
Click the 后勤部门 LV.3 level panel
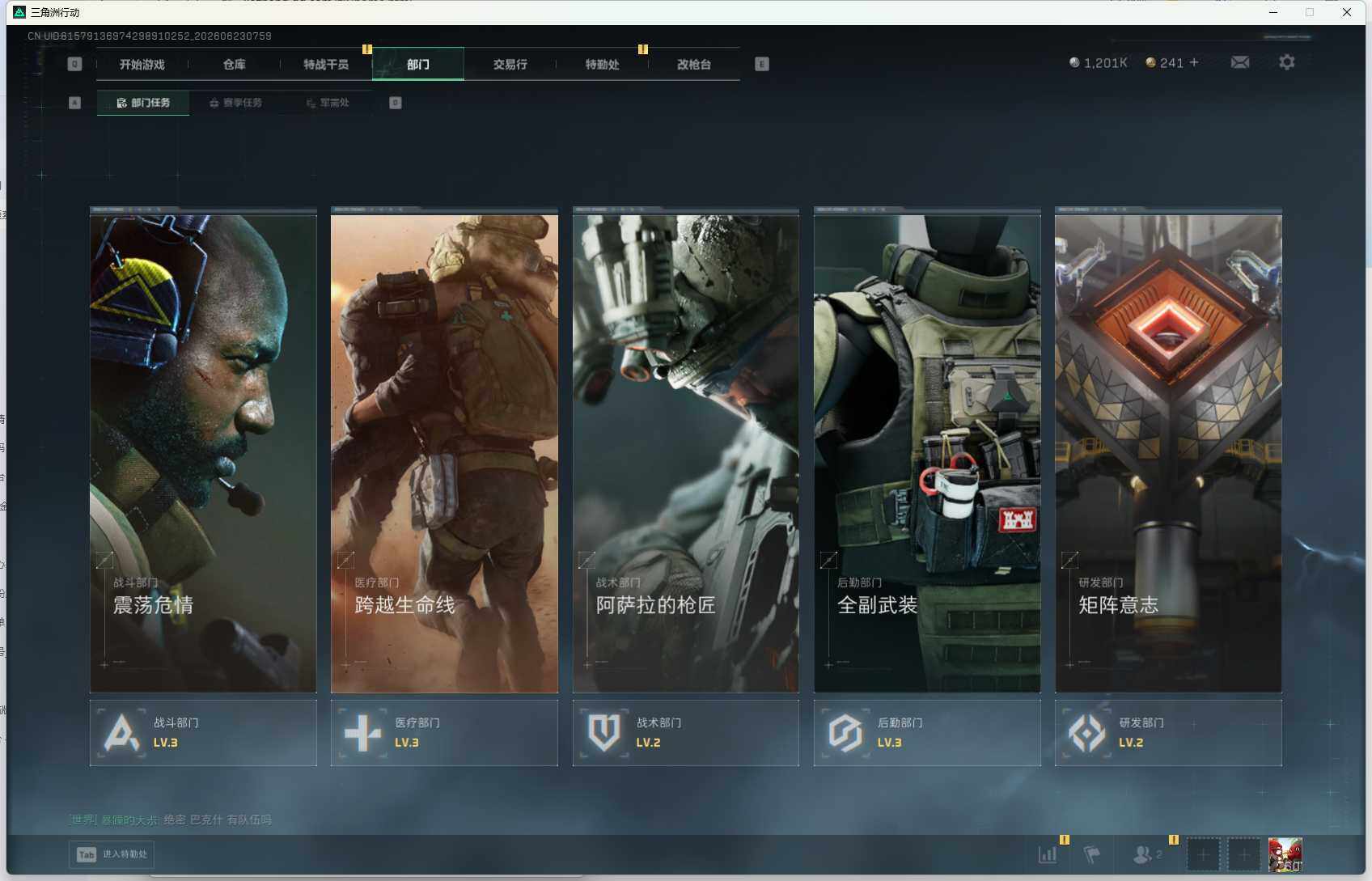click(x=927, y=733)
